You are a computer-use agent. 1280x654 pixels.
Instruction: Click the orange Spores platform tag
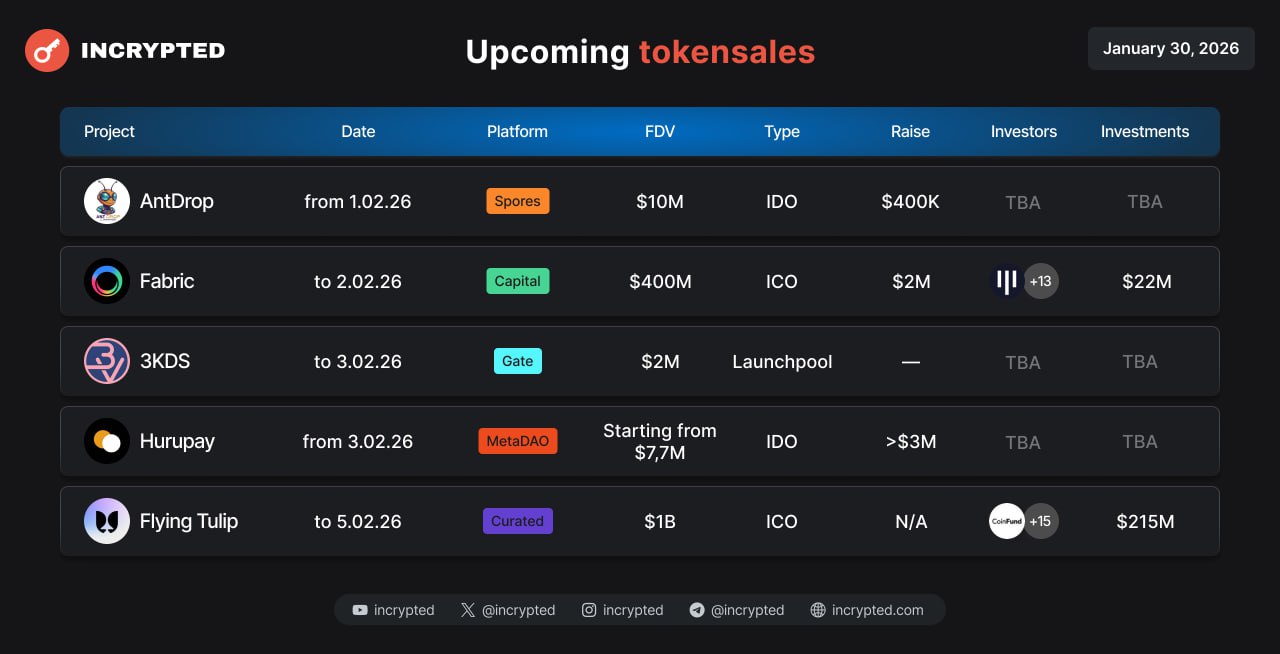coord(517,201)
